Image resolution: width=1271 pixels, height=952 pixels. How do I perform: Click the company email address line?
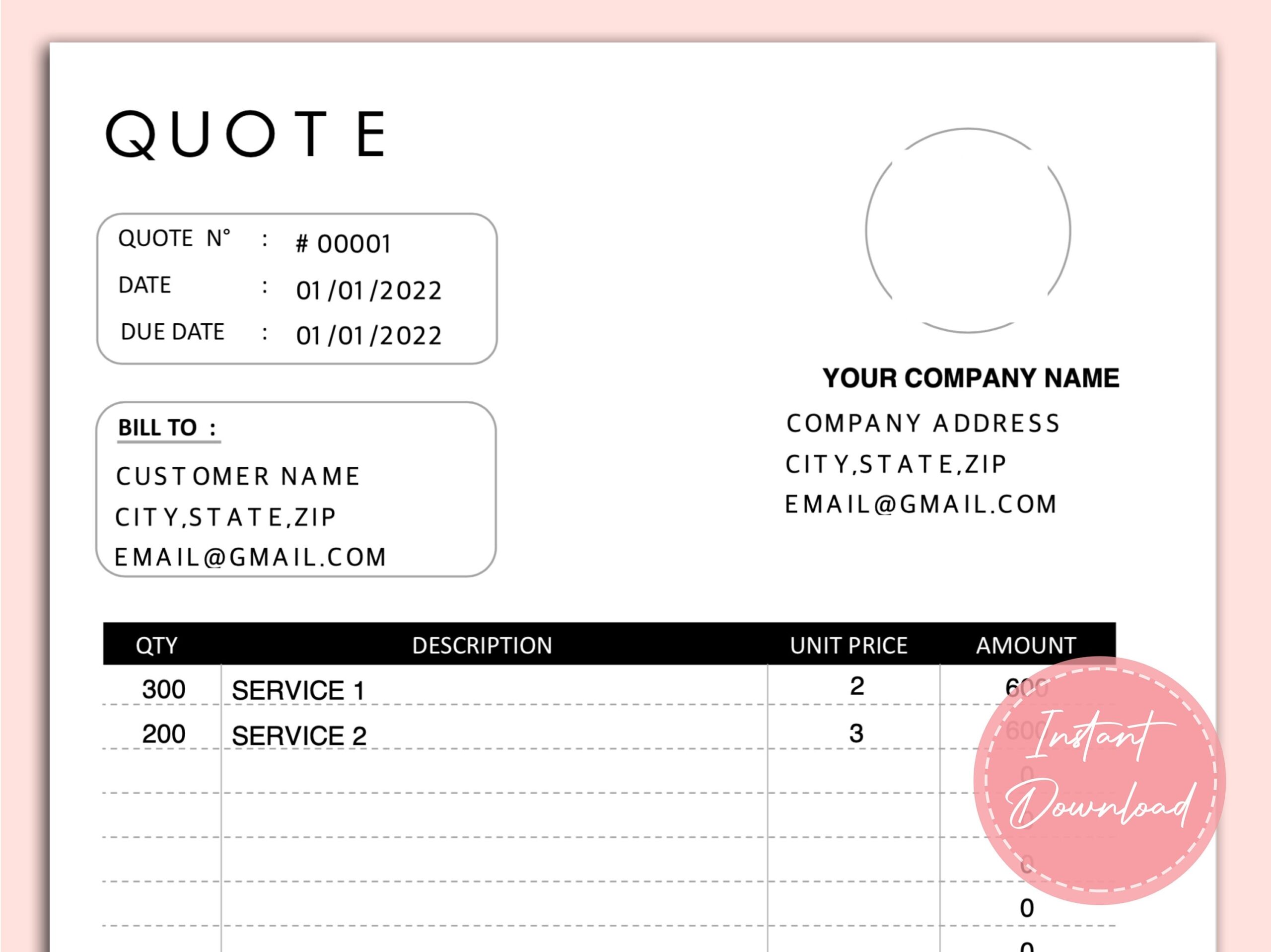(x=920, y=504)
